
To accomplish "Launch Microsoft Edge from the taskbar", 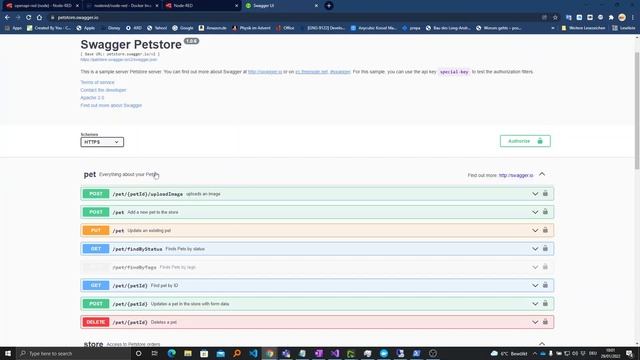I will pyautogui.click(x=171, y=353).
